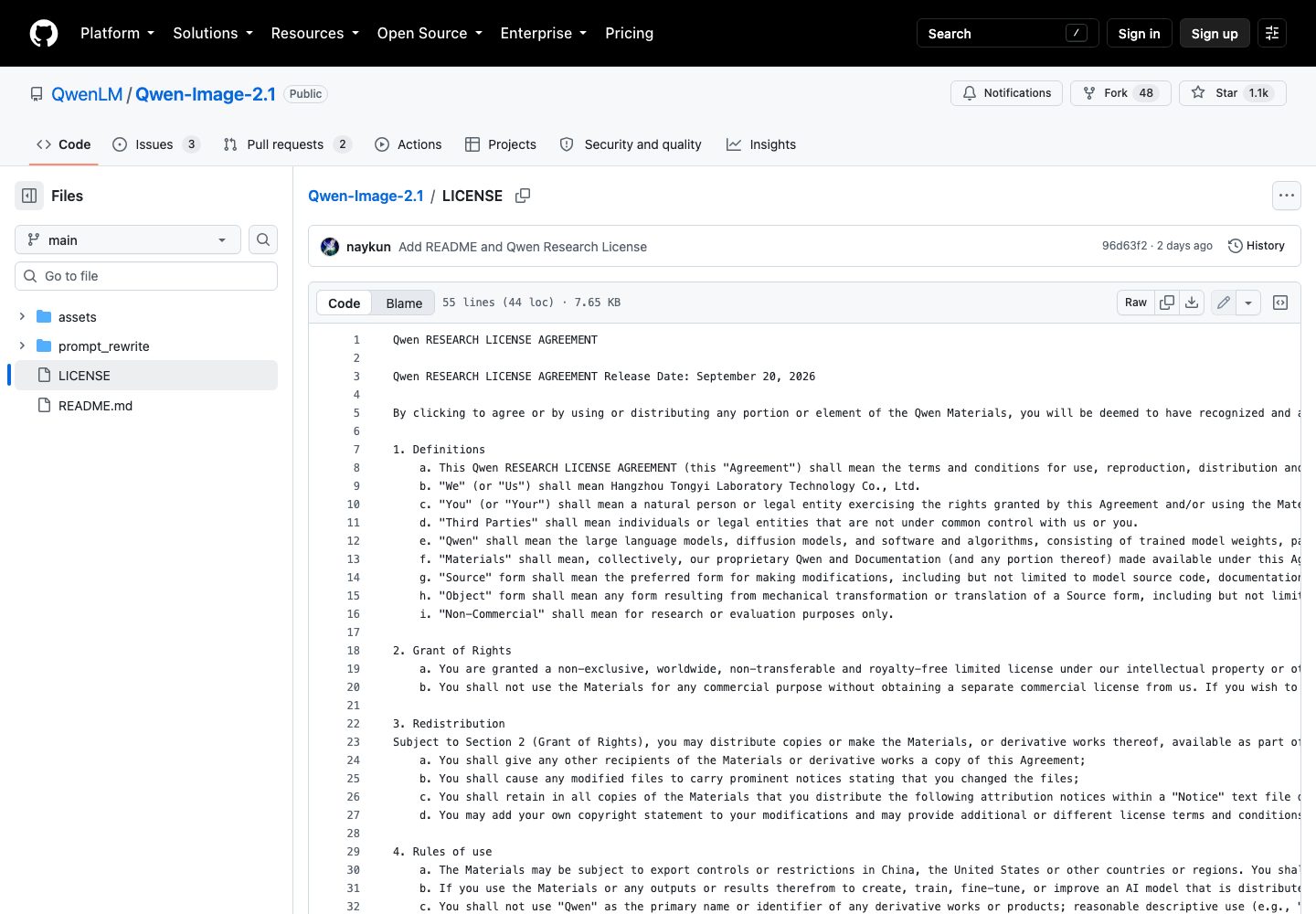Image resolution: width=1316 pixels, height=914 pixels.
Task: Switch to Blame view
Action: [x=404, y=303]
